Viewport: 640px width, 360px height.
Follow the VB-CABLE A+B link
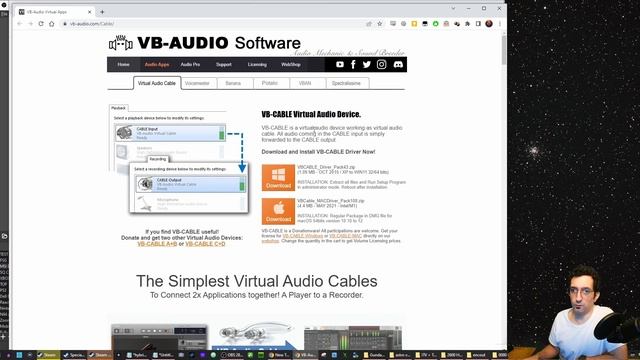157,244
